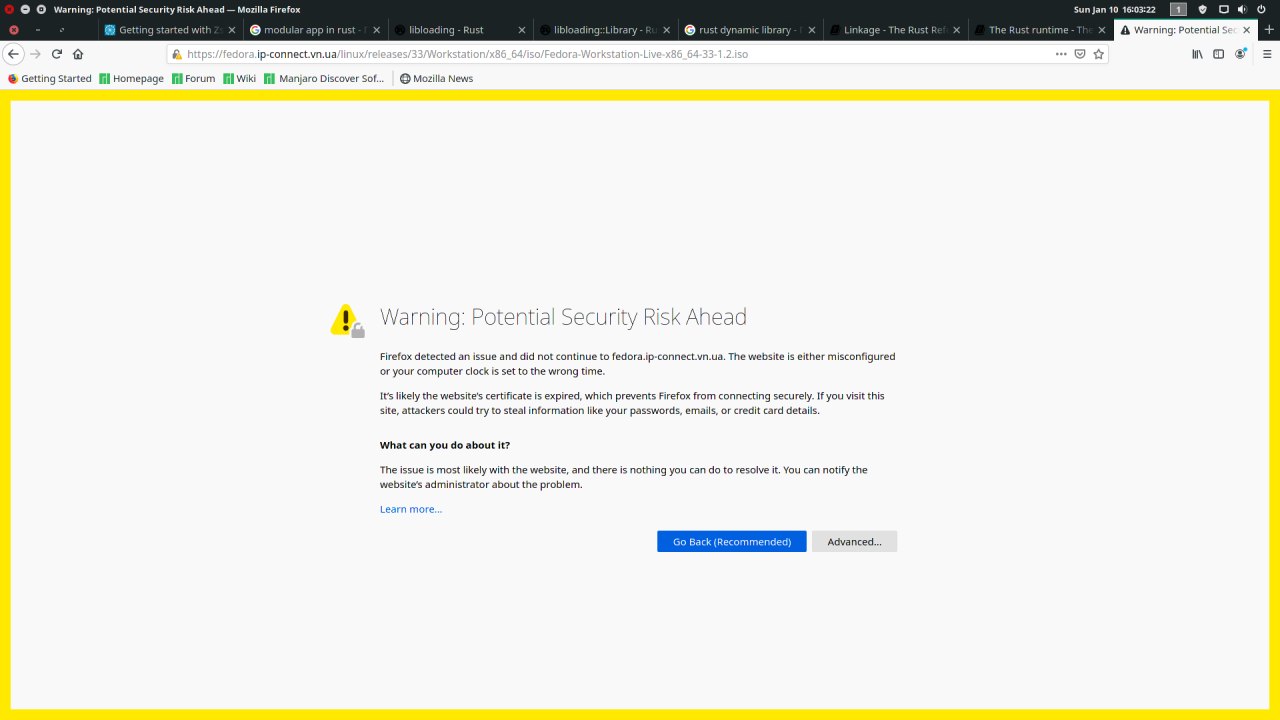
Task: Open Forum bookmark
Action: (x=193, y=78)
